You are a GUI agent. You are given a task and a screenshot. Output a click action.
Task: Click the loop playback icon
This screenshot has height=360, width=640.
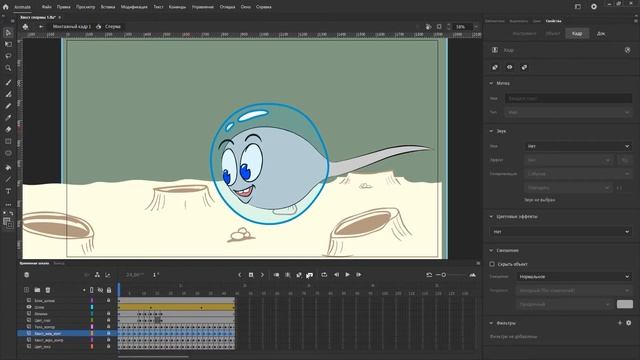coord(324,275)
